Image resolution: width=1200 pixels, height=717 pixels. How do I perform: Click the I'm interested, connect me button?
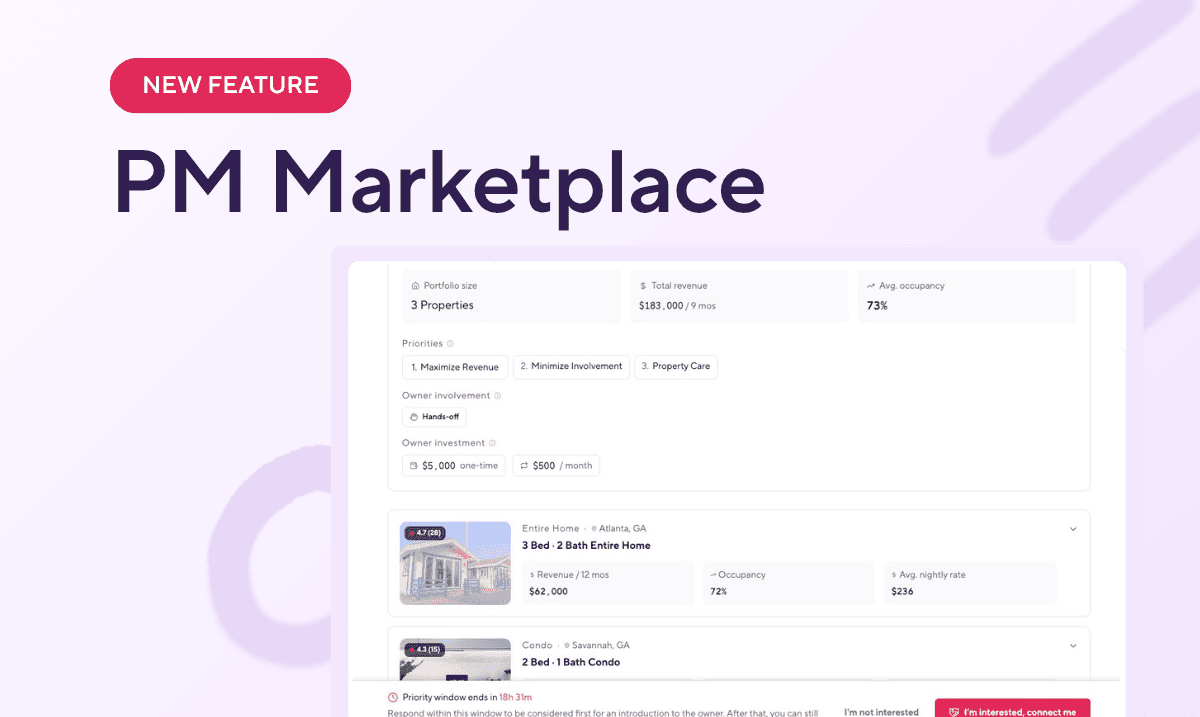(1013, 710)
